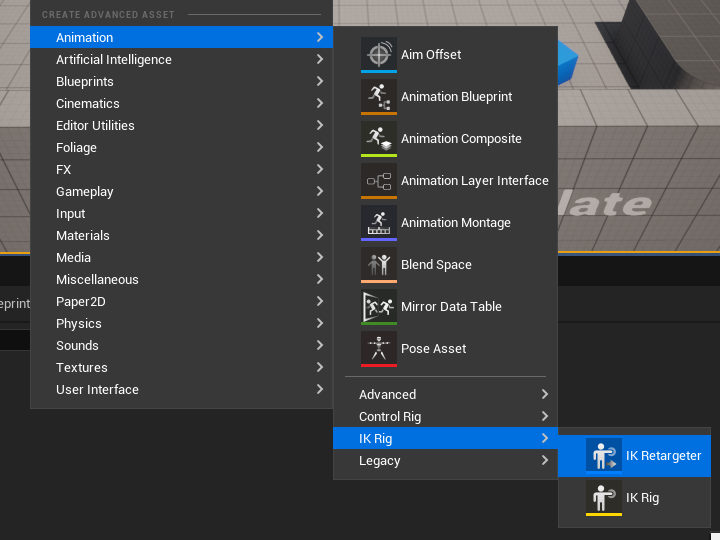Expand the Advanced submenu chevron
720x540 pixels.
pyautogui.click(x=545, y=394)
